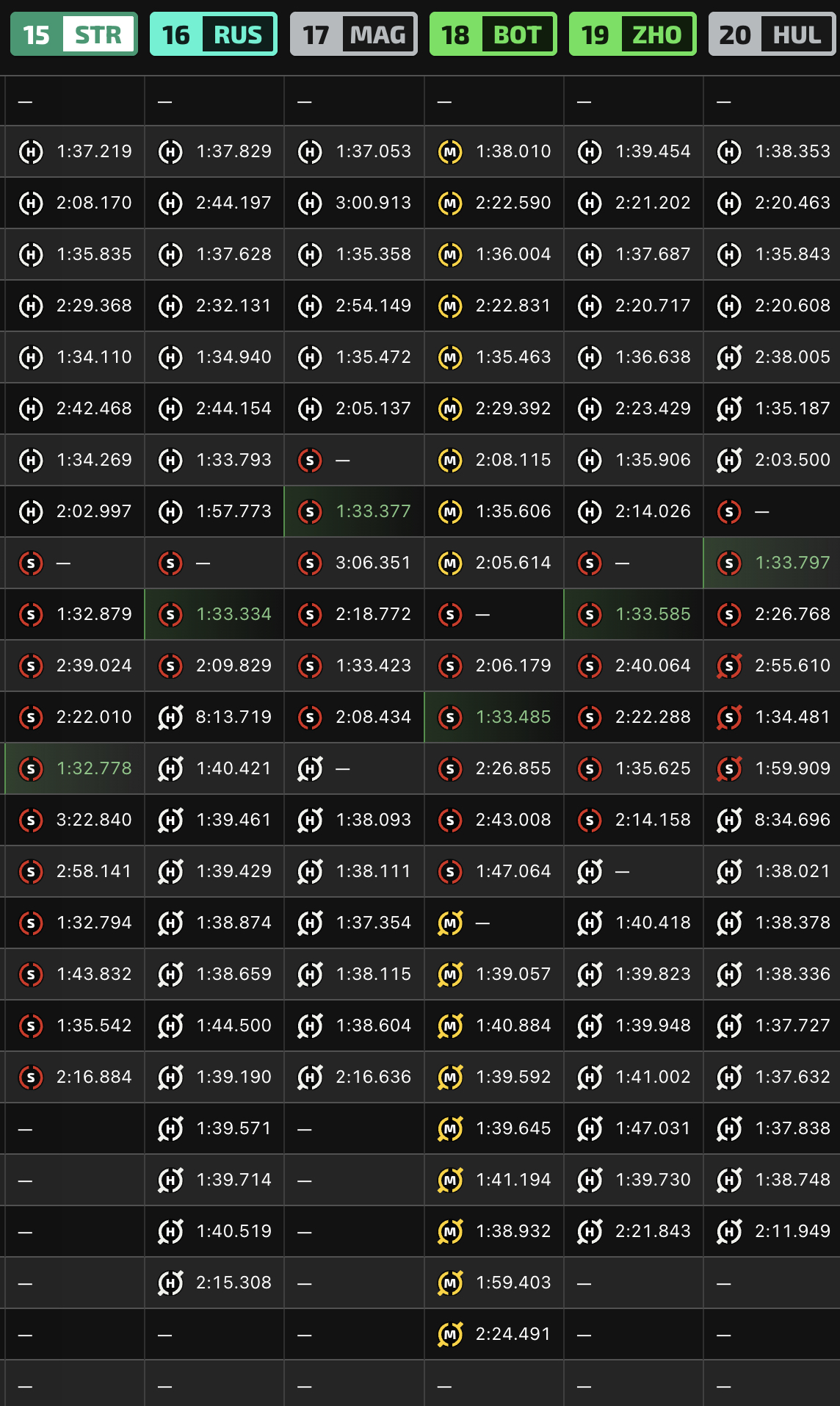Click soft tyre icon beside 1:32.778

click(31, 769)
